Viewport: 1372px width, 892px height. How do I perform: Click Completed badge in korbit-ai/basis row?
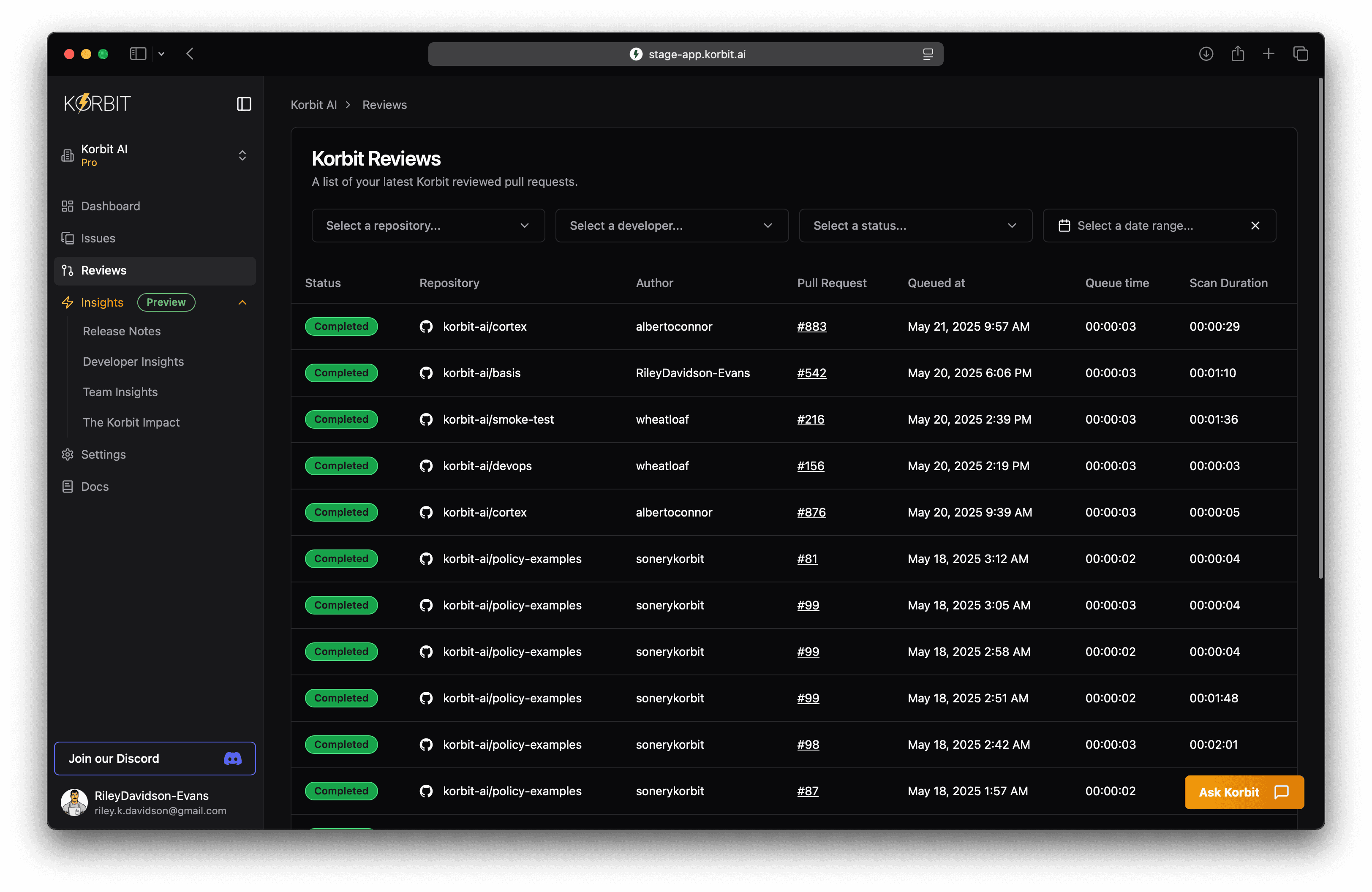(x=341, y=373)
